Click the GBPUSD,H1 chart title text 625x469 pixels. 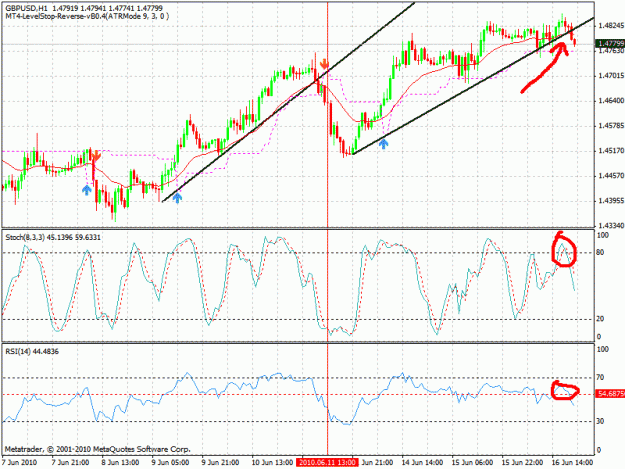[27, 8]
